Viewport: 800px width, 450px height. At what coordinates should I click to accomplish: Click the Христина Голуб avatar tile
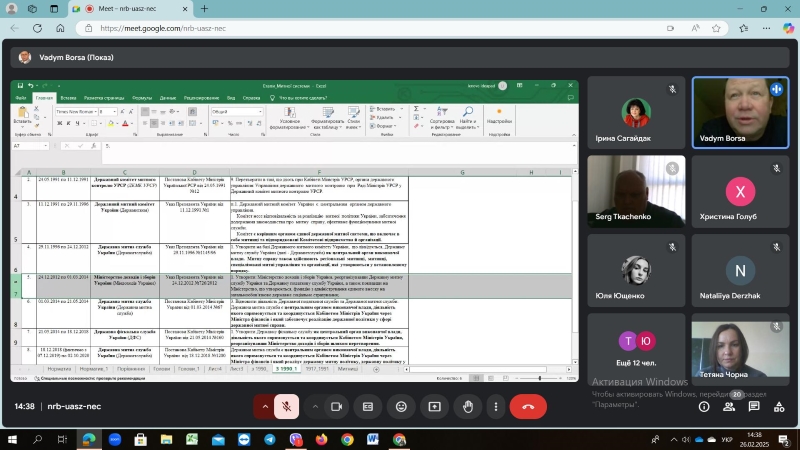point(740,191)
